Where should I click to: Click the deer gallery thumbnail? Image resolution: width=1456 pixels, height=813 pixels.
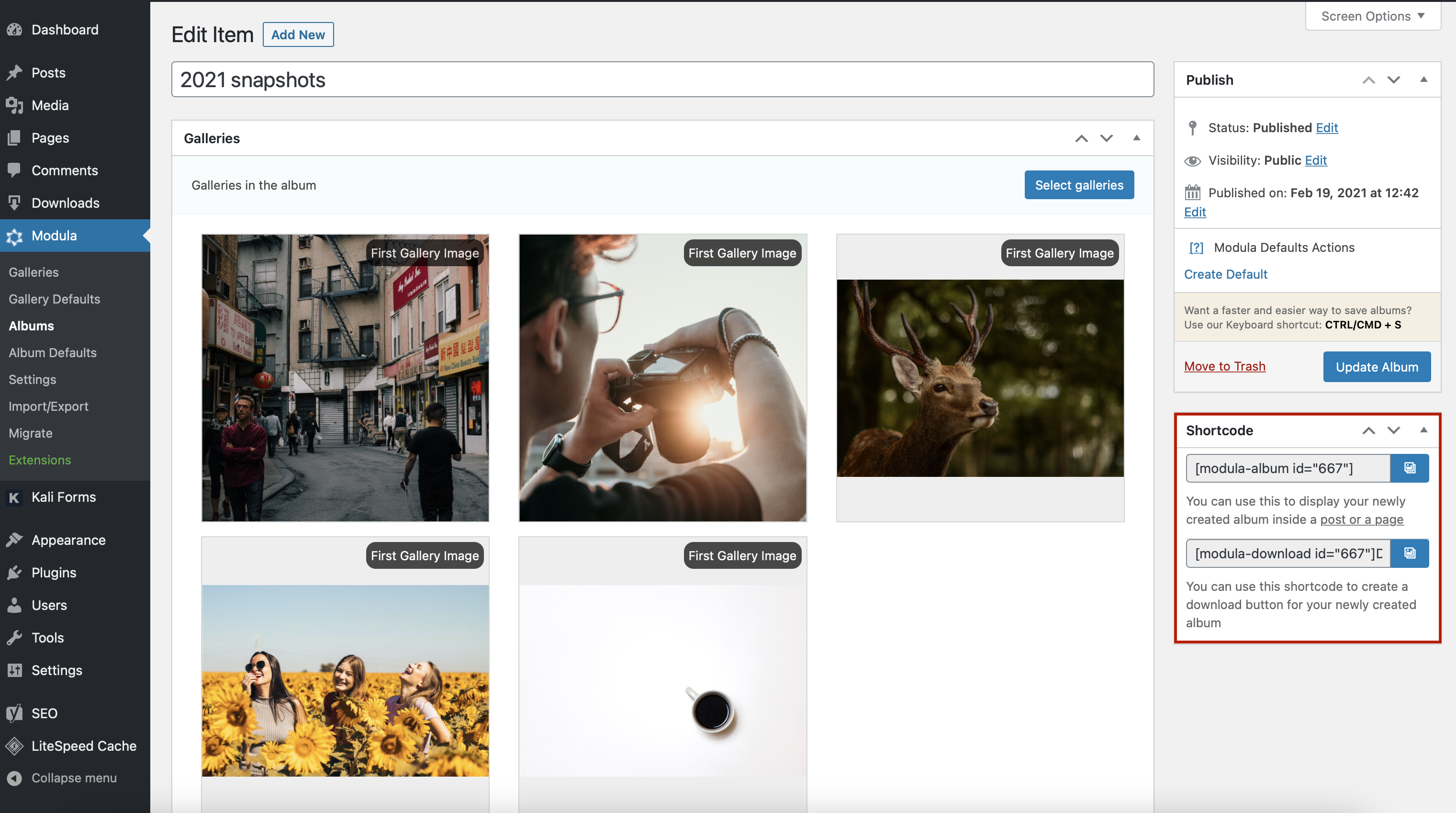(x=980, y=378)
